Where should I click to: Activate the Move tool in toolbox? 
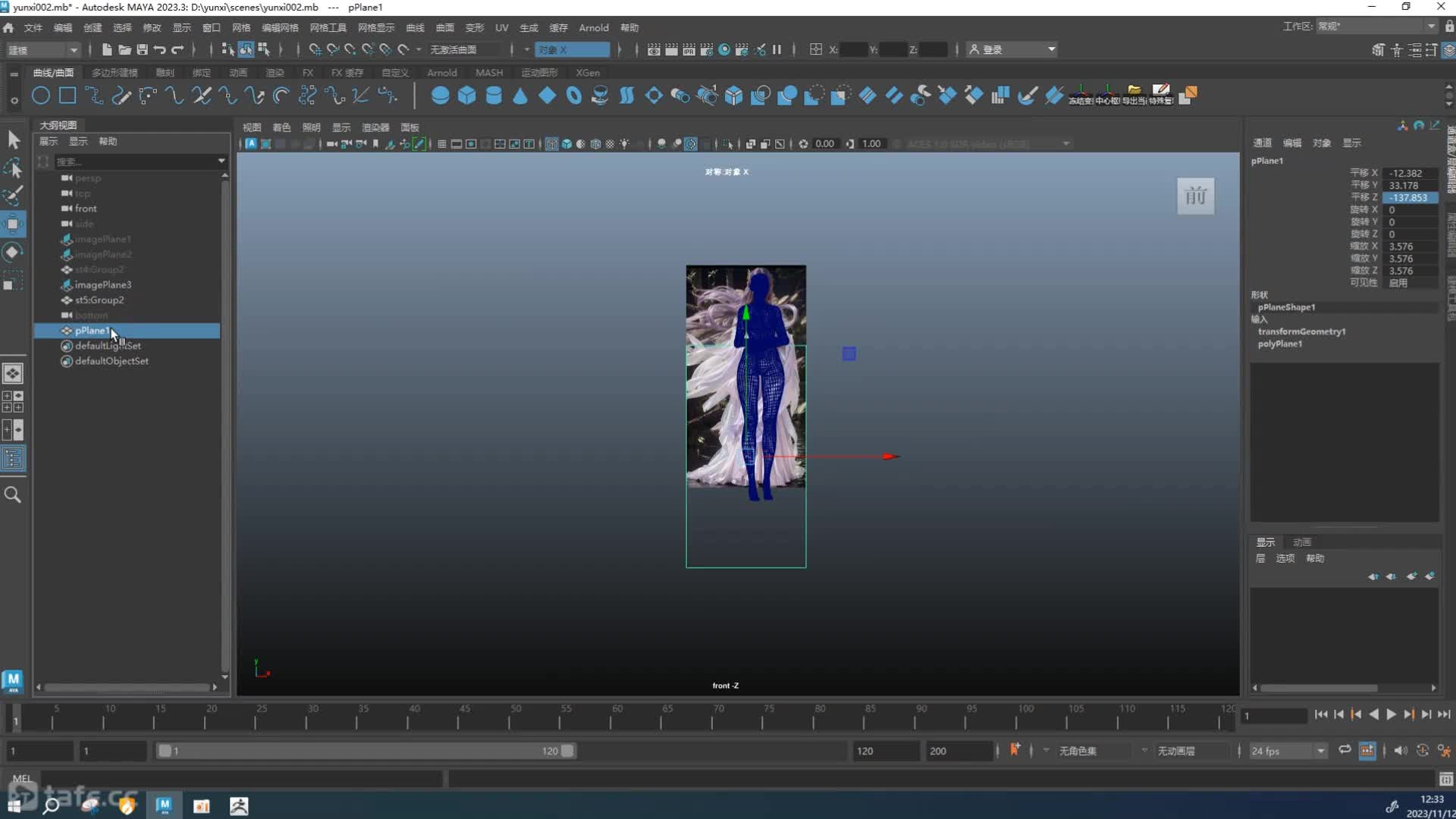(x=13, y=224)
